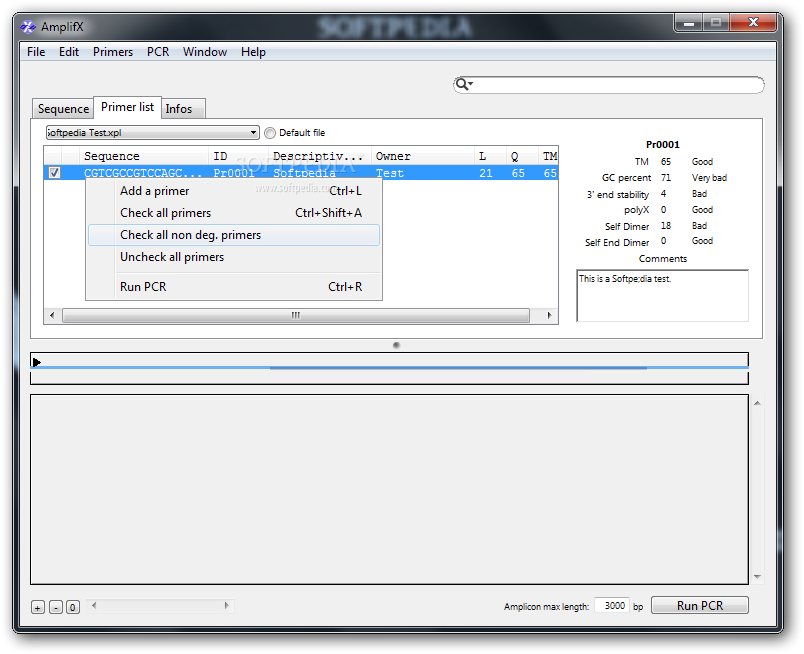804x654 pixels.
Task: Click the Self Dimer label
Action: pyautogui.click(x=627, y=226)
